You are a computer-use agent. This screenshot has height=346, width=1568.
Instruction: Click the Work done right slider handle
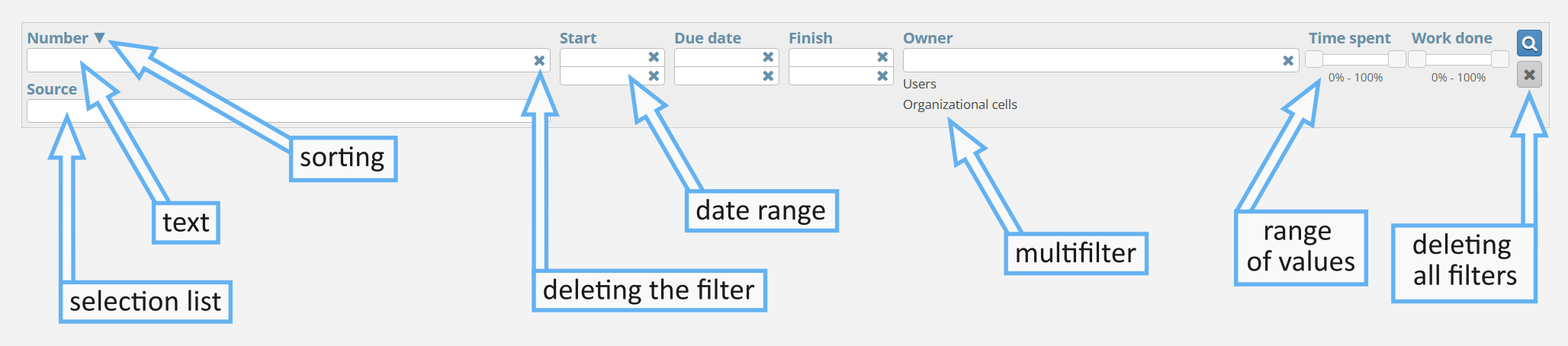(x=1499, y=59)
